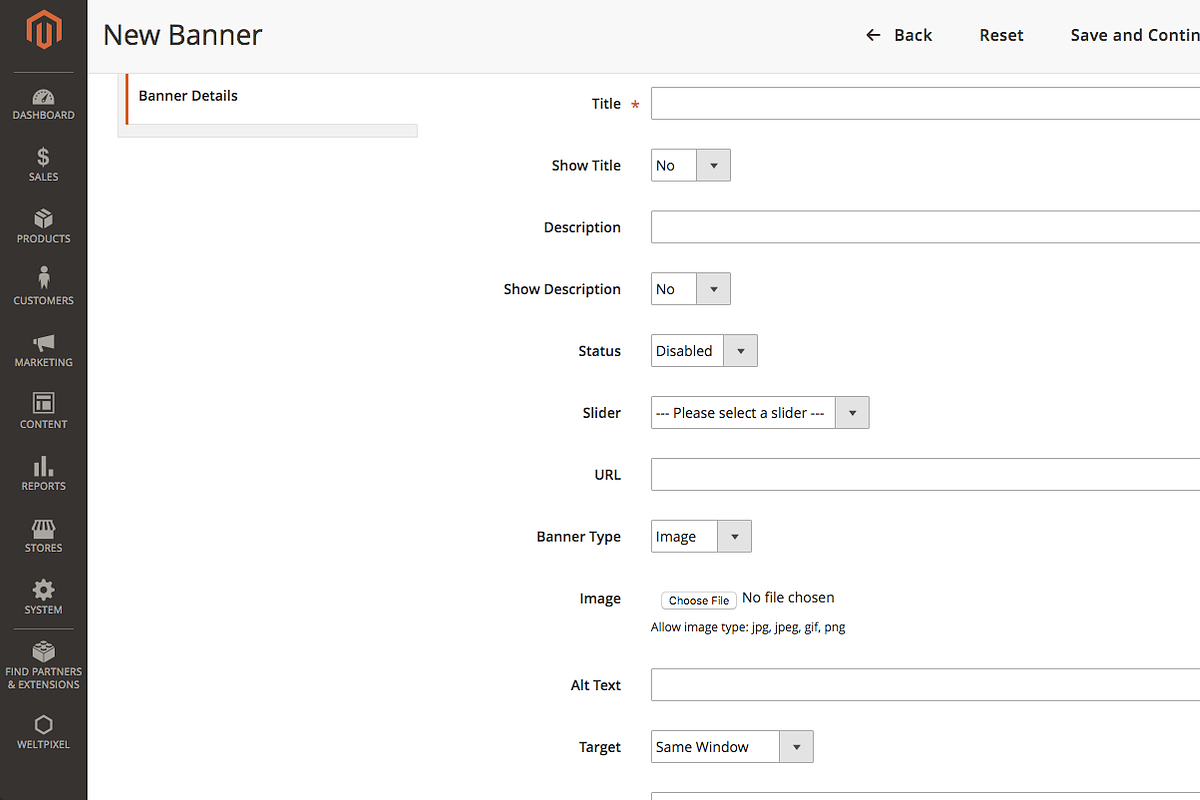Screen dimensions: 1200x800
Task: Open the WeltPixel menu
Action: (x=43, y=732)
